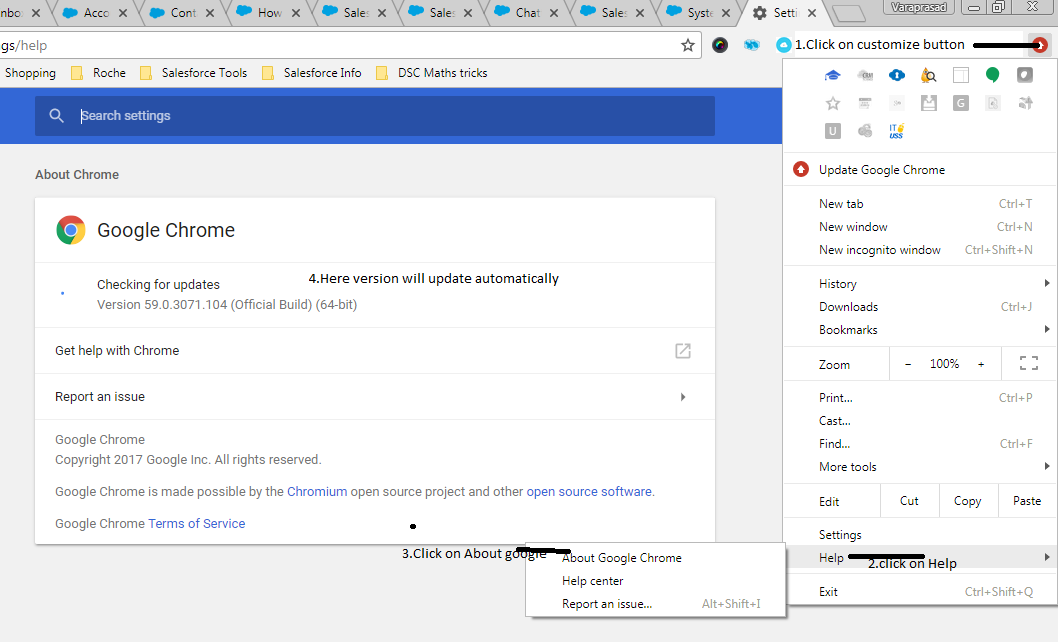Select New tab from the Chrome menu
Viewport: 1058px width, 642px height.
920,204
